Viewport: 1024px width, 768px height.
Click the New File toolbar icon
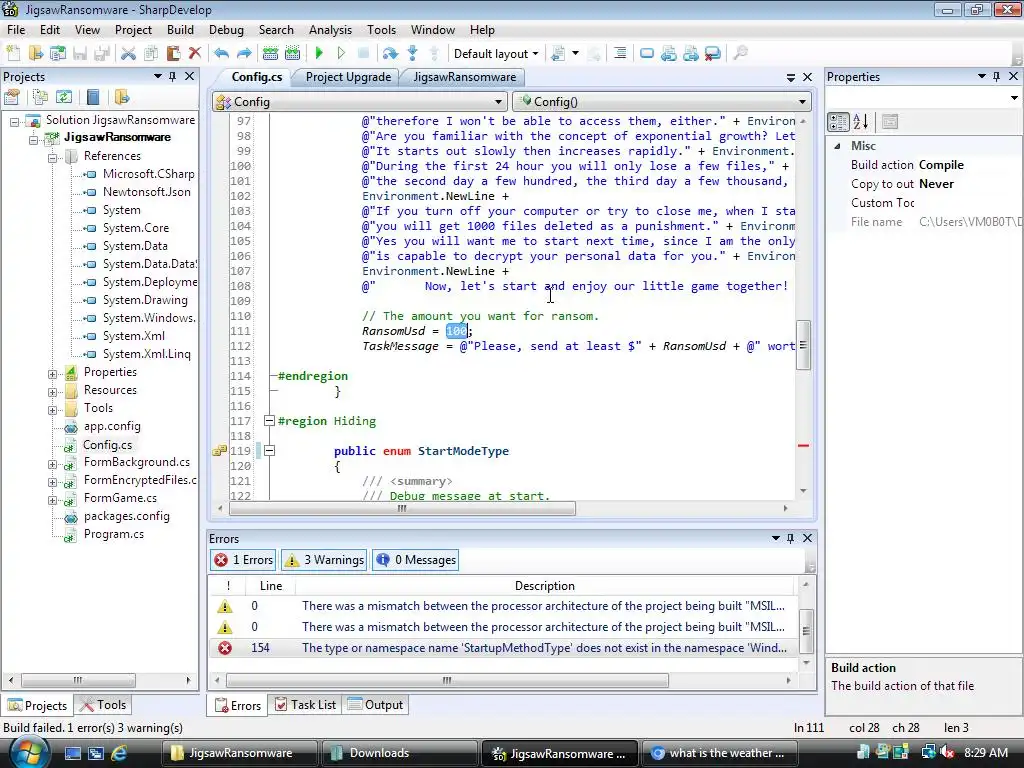pyautogui.click(x=13, y=54)
